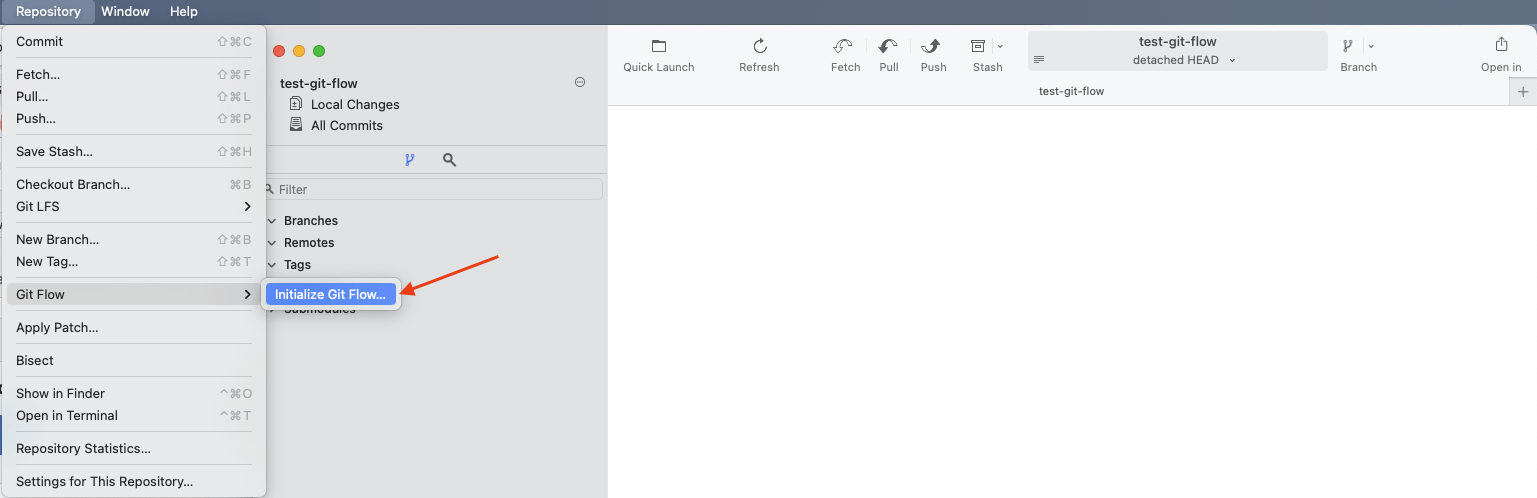Click the Stash toolbar icon

978,46
